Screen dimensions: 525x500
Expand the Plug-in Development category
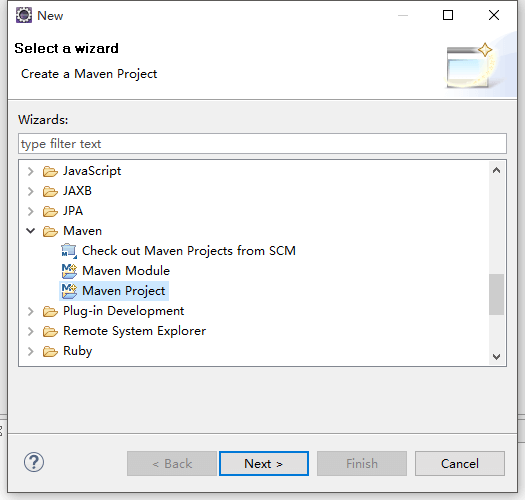click(30, 311)
